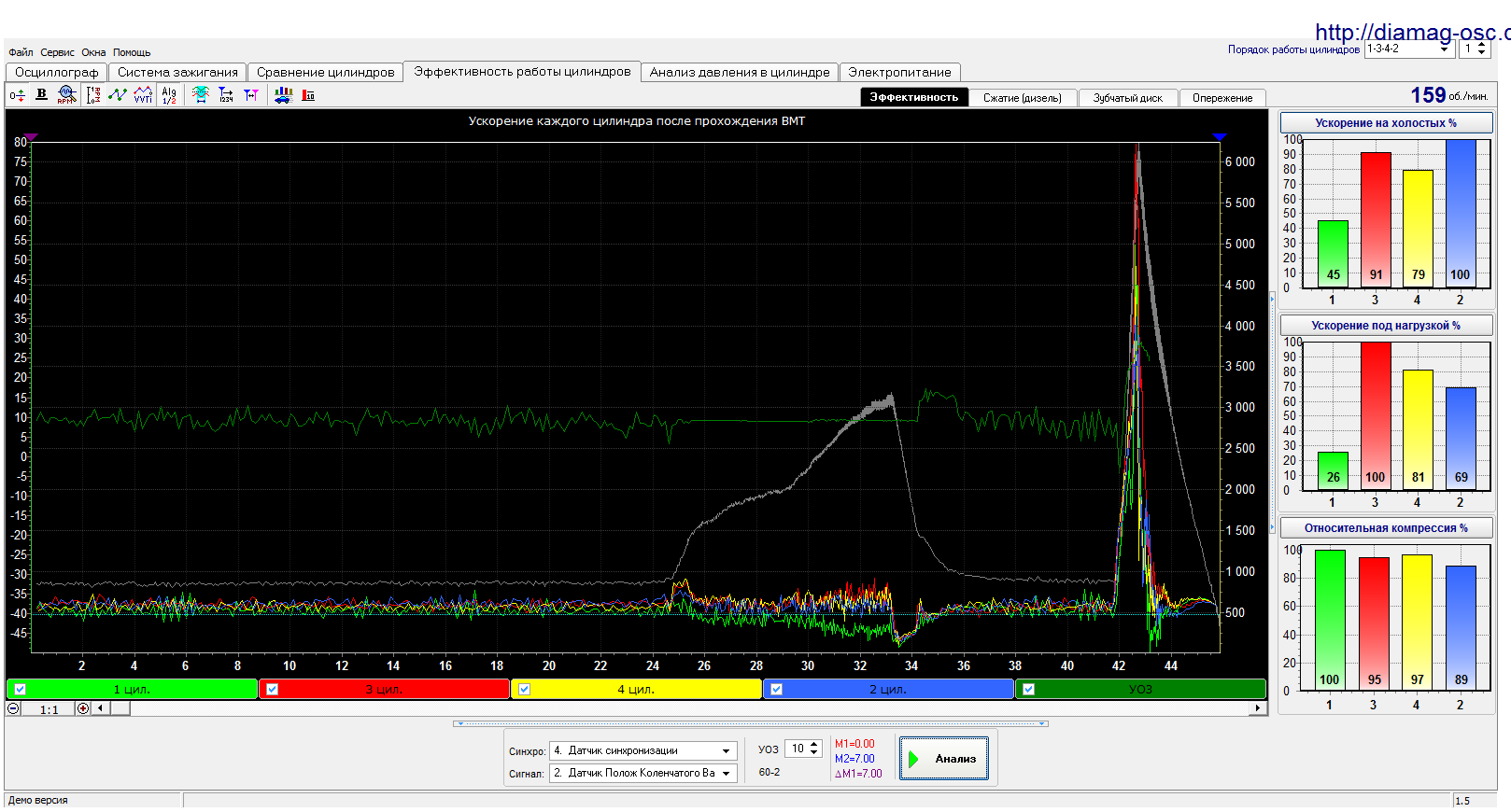Click the horizontal scrollbar right arrow

tap(1258, 708)
